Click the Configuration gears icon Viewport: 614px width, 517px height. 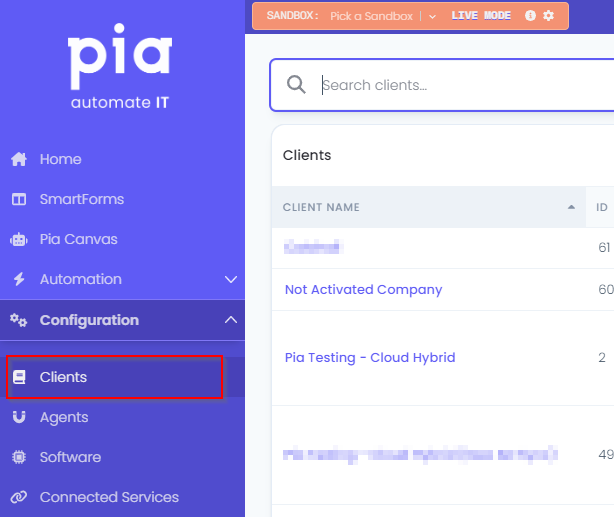(x=19, y=320)
